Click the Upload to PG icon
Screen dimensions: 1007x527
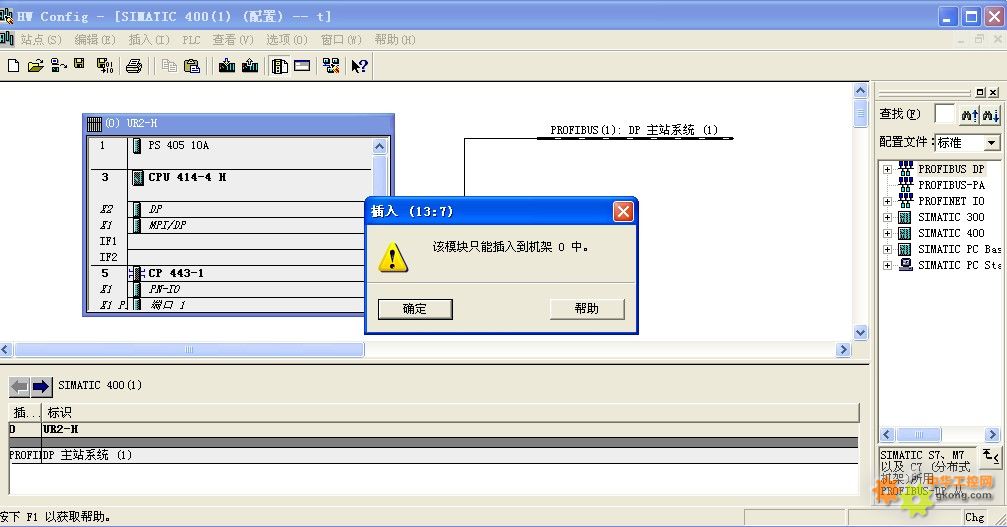point(250,65)
